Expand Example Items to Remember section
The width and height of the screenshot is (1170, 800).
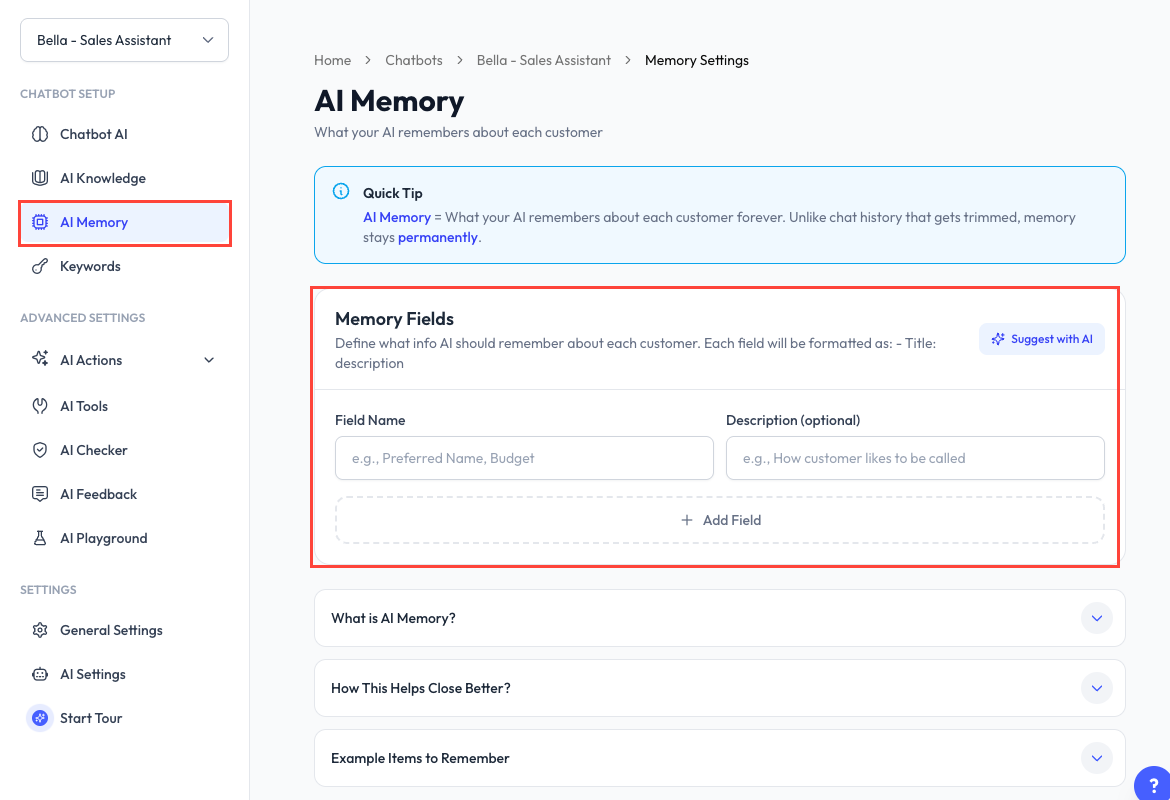pos(719,758)
